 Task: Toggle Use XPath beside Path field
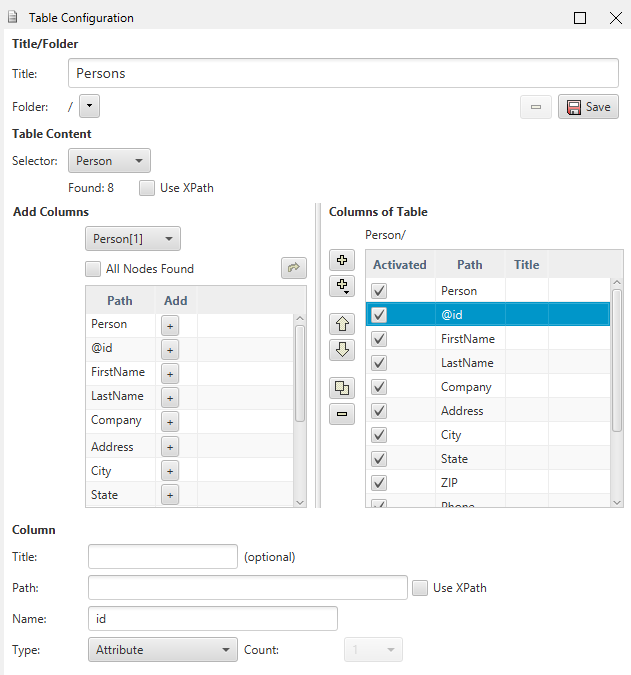coord(421,587)
